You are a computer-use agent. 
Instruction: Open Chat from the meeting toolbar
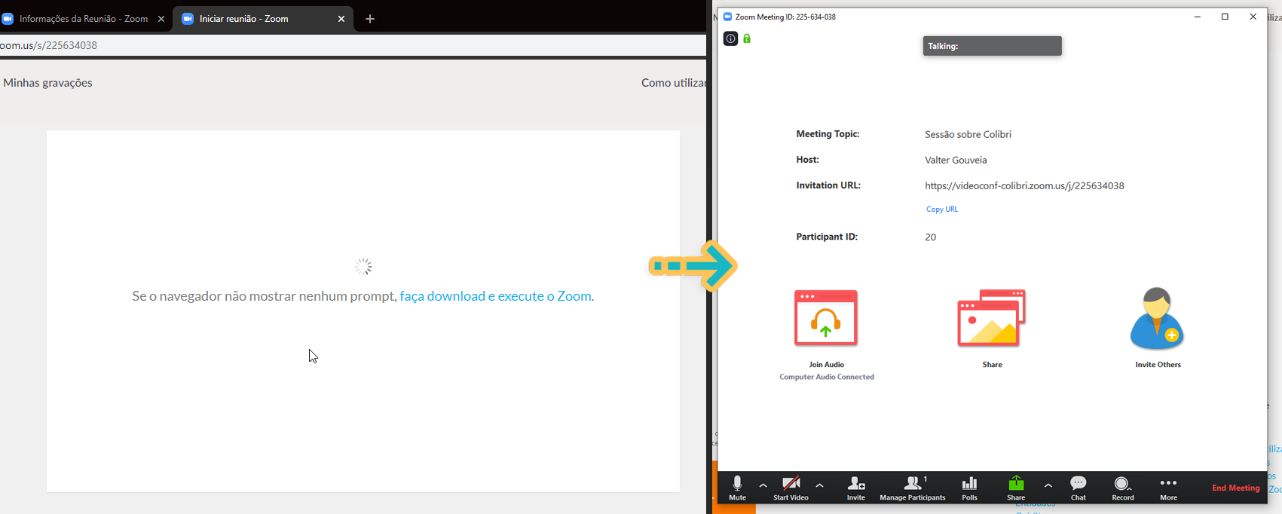1078,486
